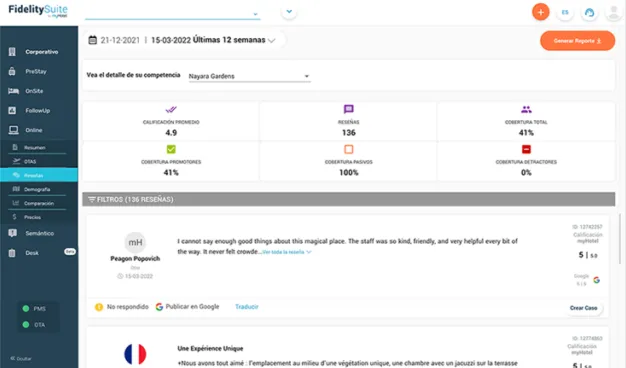The width and height of the screenshot is (626, 368).
Task: Click the mH avatar of Peagon Popovich
Action: point(135,242)
